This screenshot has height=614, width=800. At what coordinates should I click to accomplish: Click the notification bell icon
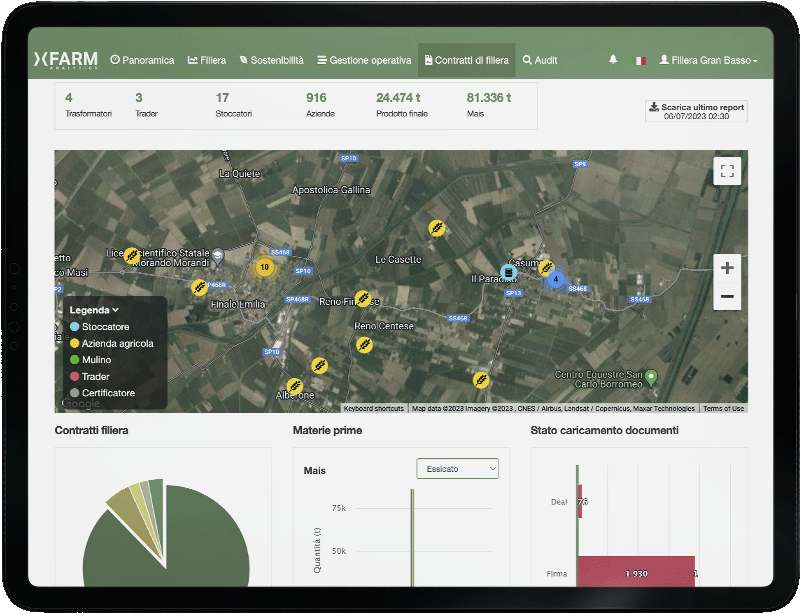[x=613, y=60]
